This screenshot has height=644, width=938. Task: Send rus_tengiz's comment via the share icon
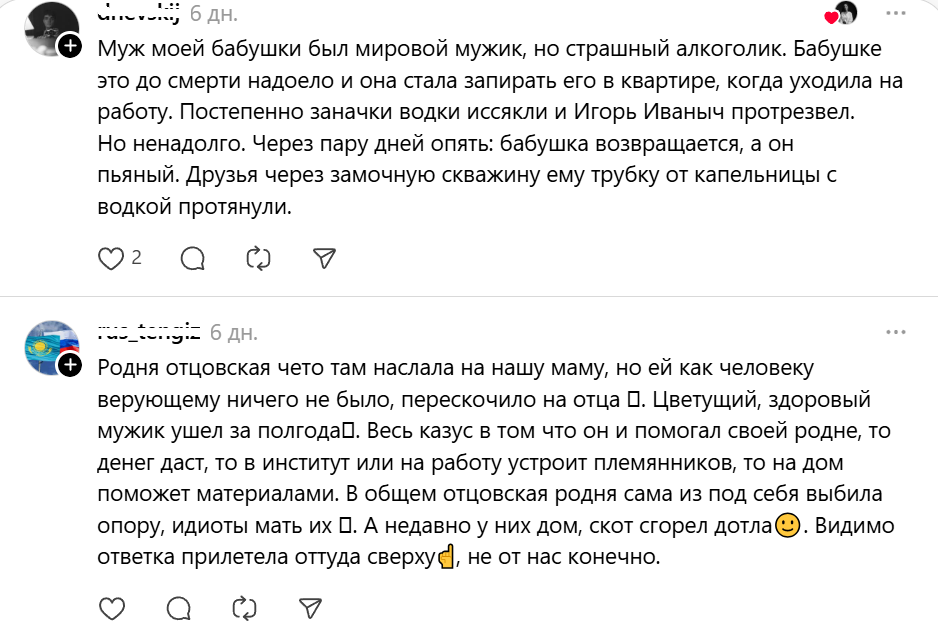click(x=311, y=606)
